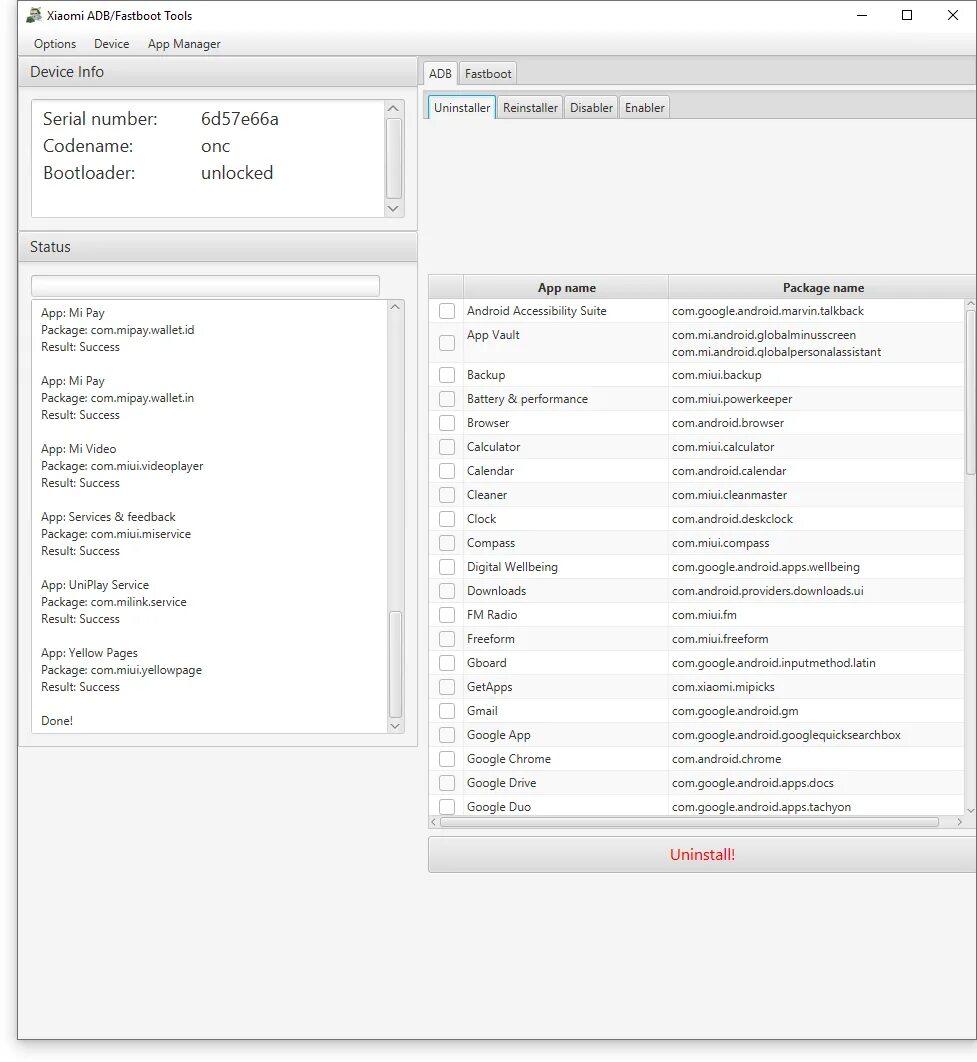Close the Xiaomi ADB/Fastboot Tools window
This screenshot has width=977, height=1062.
click(x=953, y=15)
